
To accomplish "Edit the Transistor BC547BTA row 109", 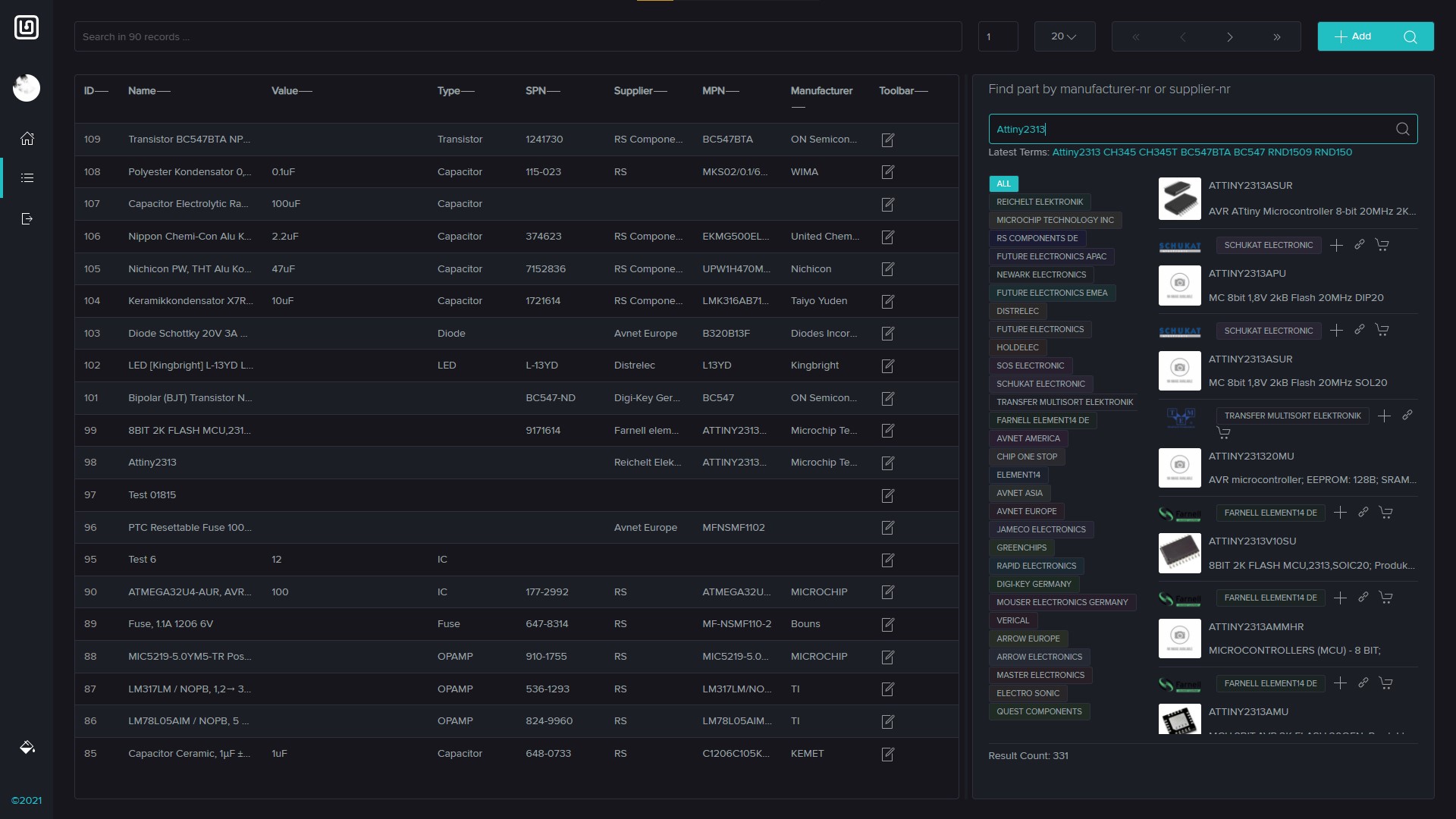I will point(888,140).
